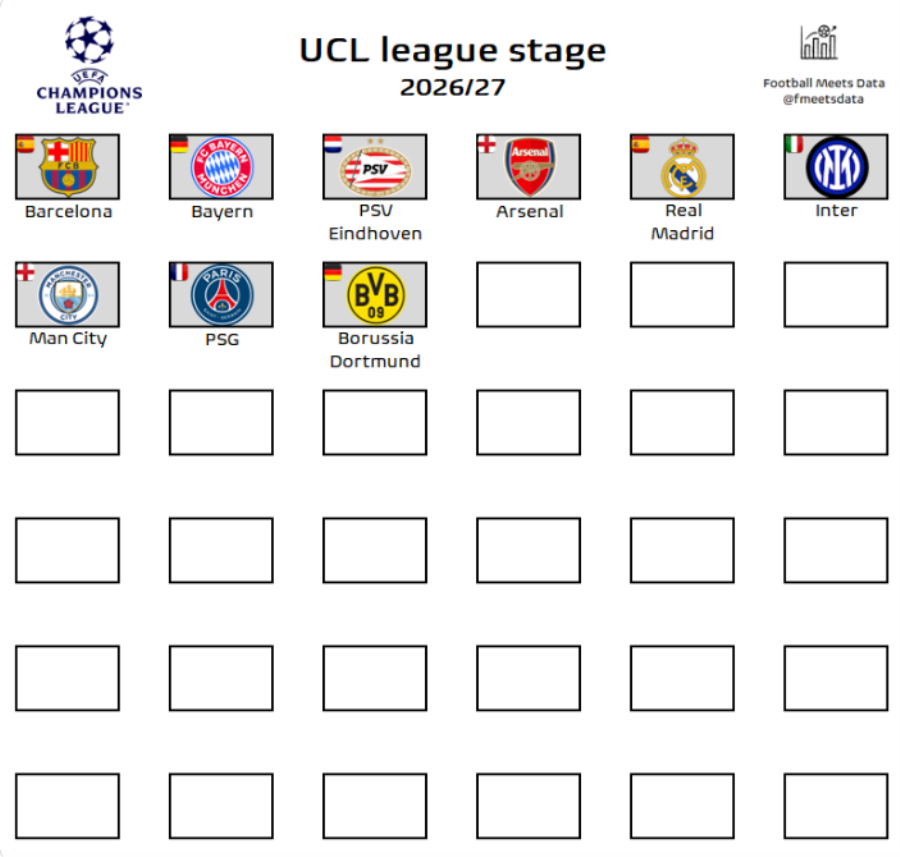
Task: Select the Bayern Munich logo
Action: [x=222, y=167]
